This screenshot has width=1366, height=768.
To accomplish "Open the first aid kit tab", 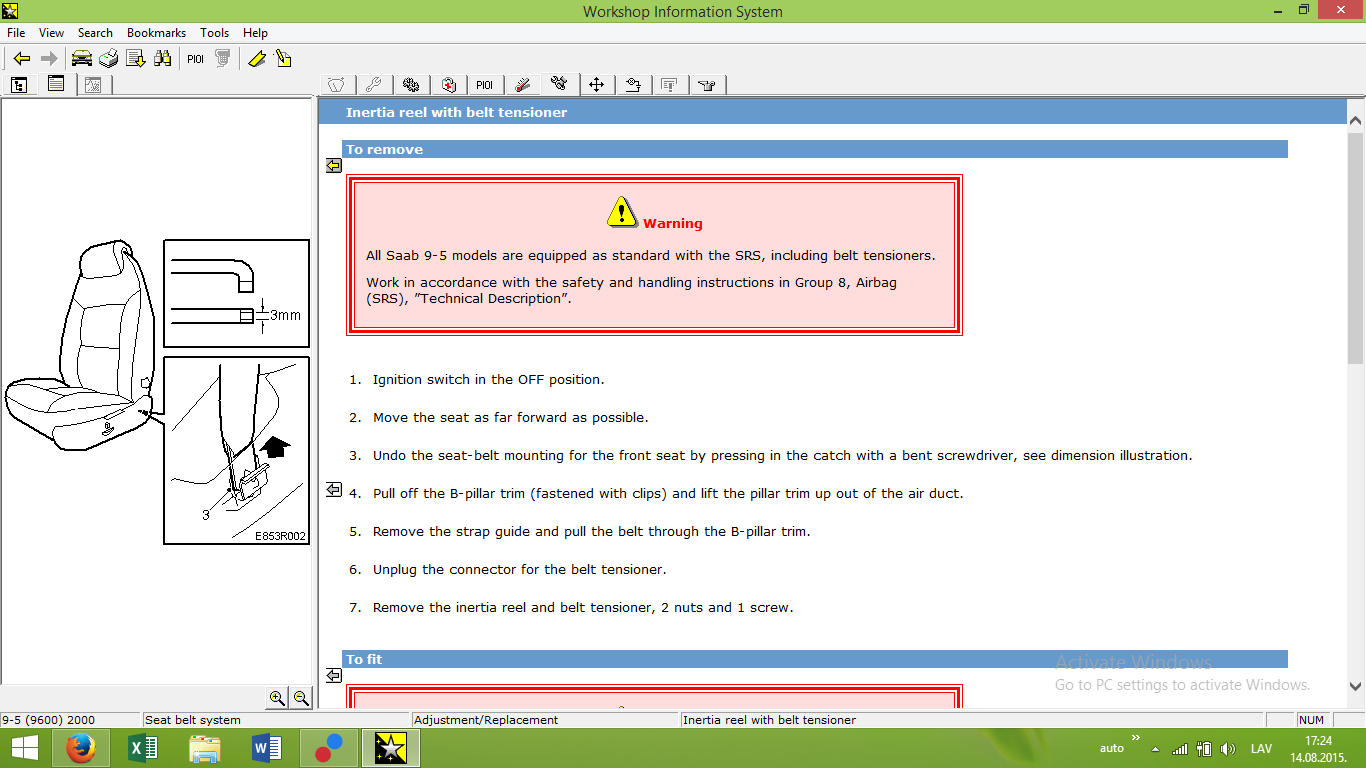I will (x=448, y=85).
